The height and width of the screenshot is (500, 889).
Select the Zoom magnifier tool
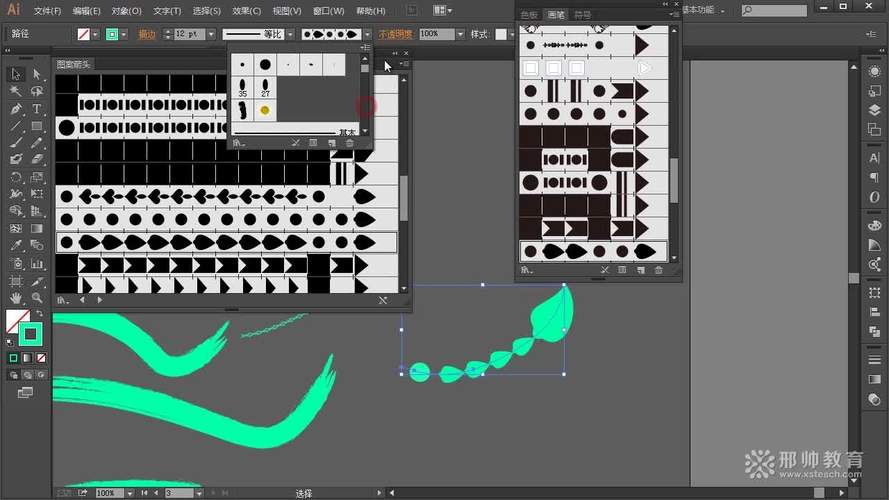pos(37,297)
